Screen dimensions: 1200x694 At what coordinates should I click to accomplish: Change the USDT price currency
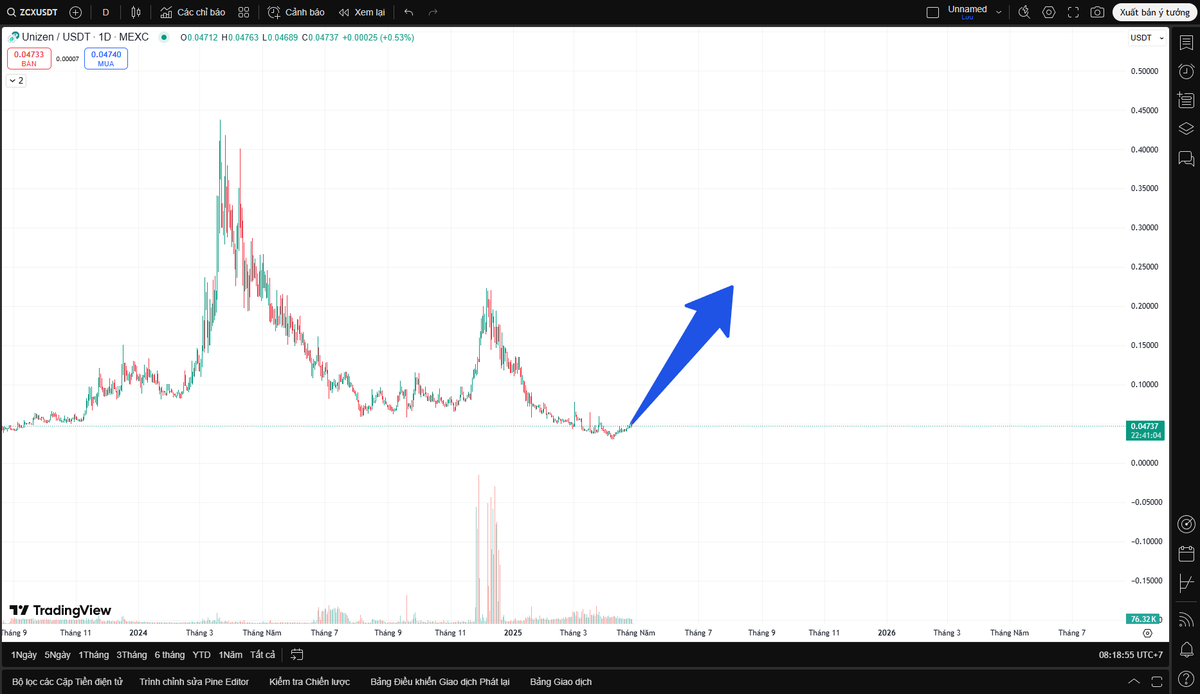(x=1146, y=38)
